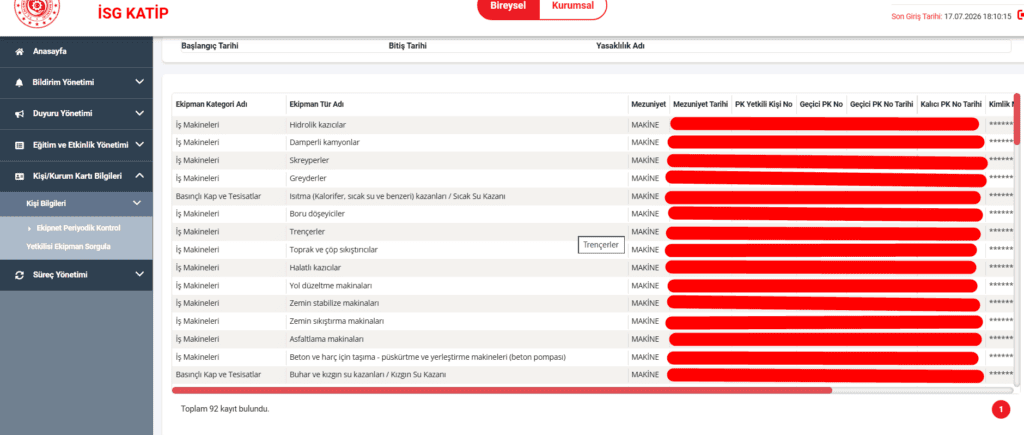1024x435 pixels.
Task: Collapse Kişi/Kurum Kartı Bilgileri chevron
Action: tap(139, 176)
